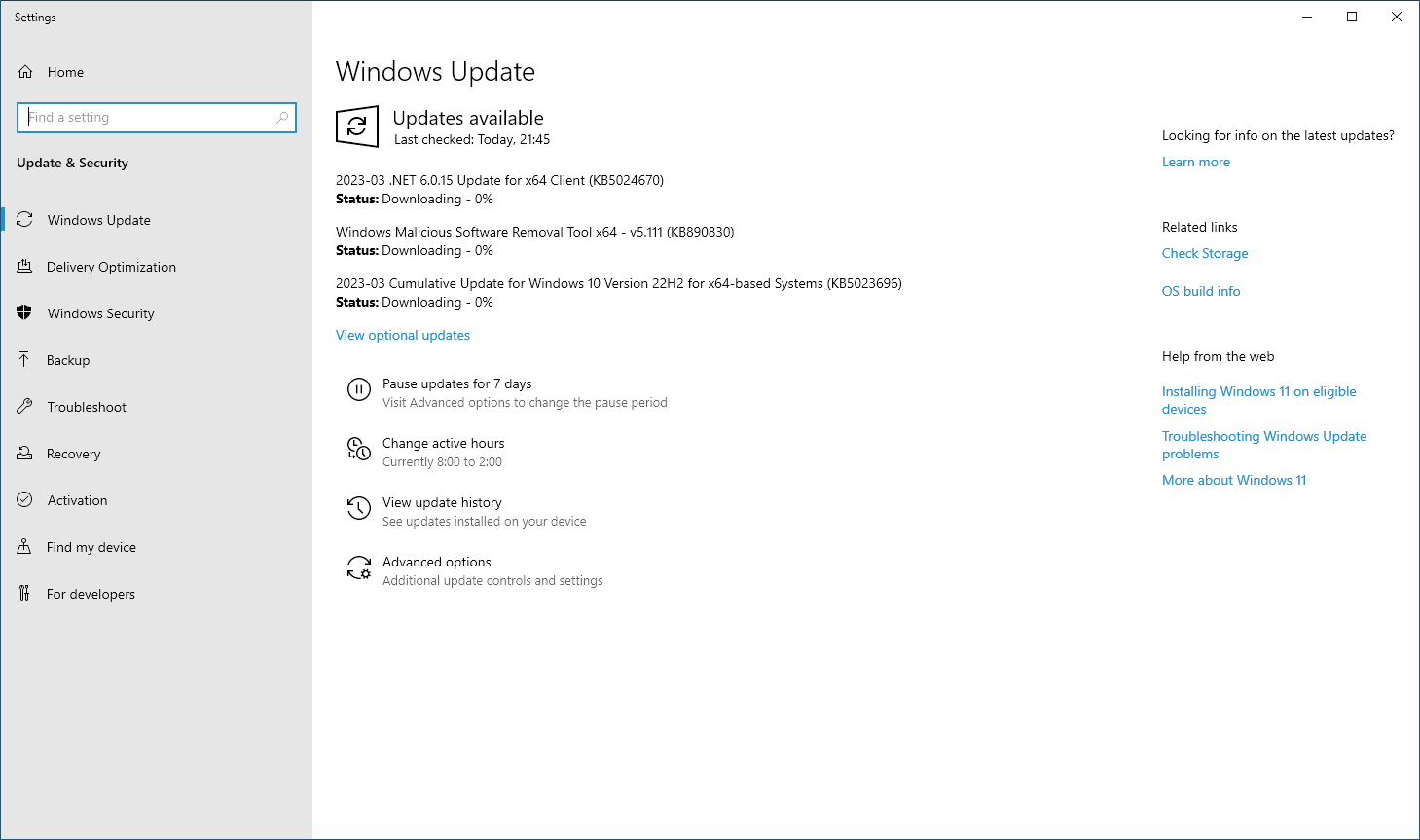The image size is (1420, 840).
Task: Close the Settings window
Action: coord(1397,17)
